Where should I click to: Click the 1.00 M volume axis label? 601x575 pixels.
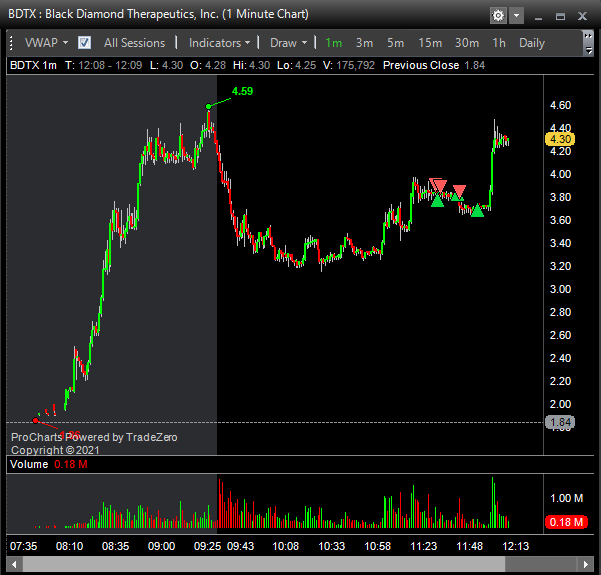[567, 498]
